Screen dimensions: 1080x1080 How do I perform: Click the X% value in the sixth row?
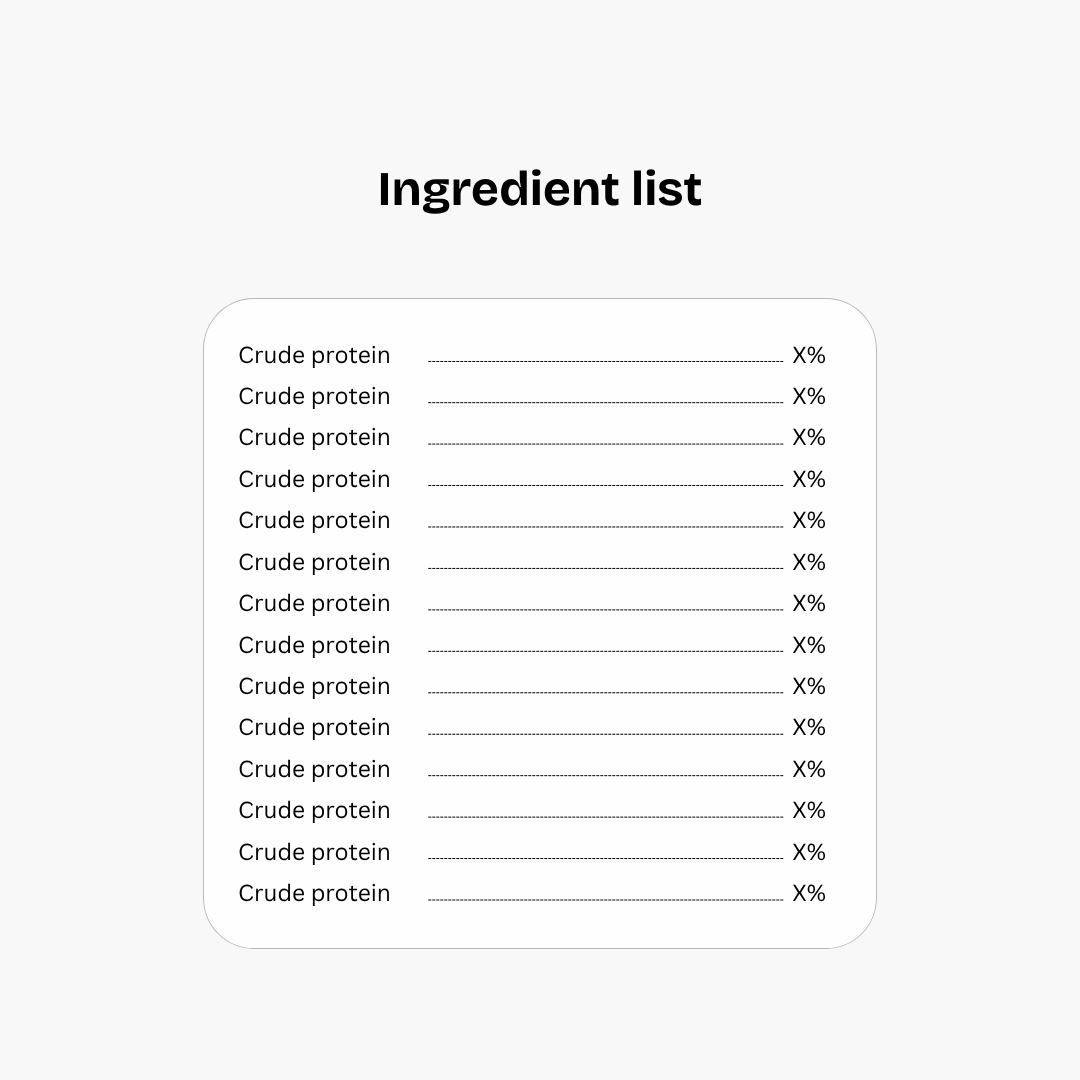(x=809, y=562)
